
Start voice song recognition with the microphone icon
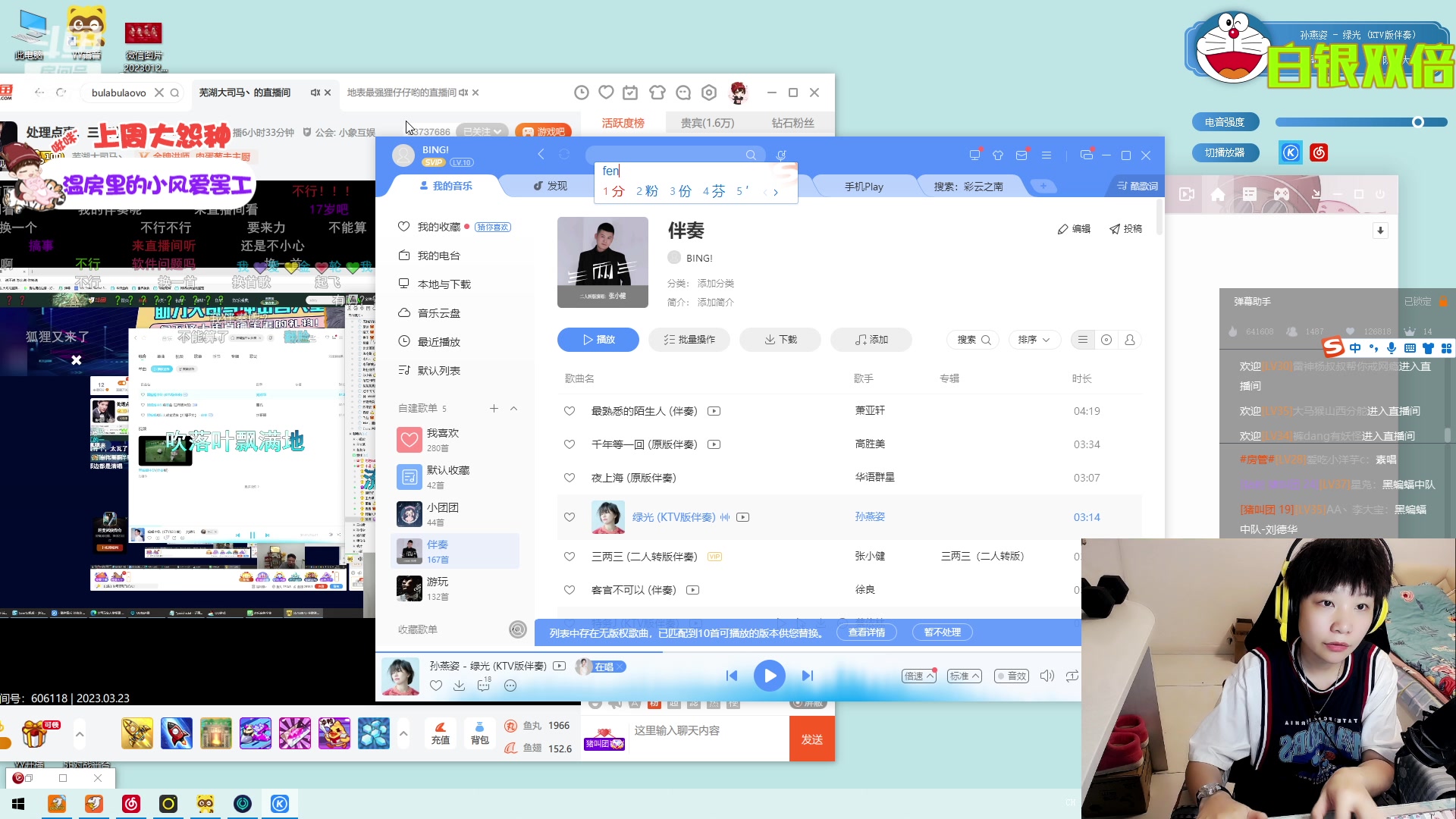[x=781, y=155]
